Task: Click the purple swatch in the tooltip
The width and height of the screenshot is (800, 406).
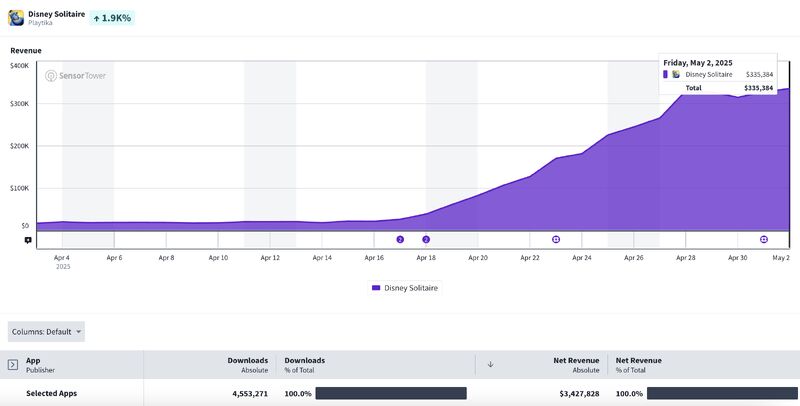Action: pos(665,74)
